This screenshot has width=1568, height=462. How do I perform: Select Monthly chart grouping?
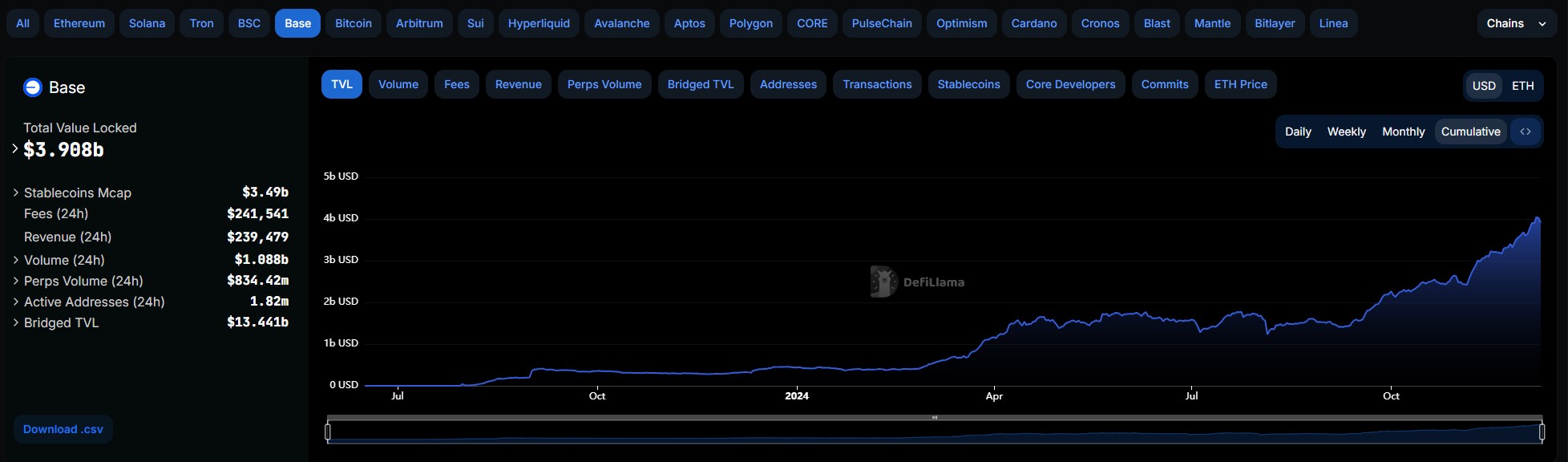(1403, 132)
